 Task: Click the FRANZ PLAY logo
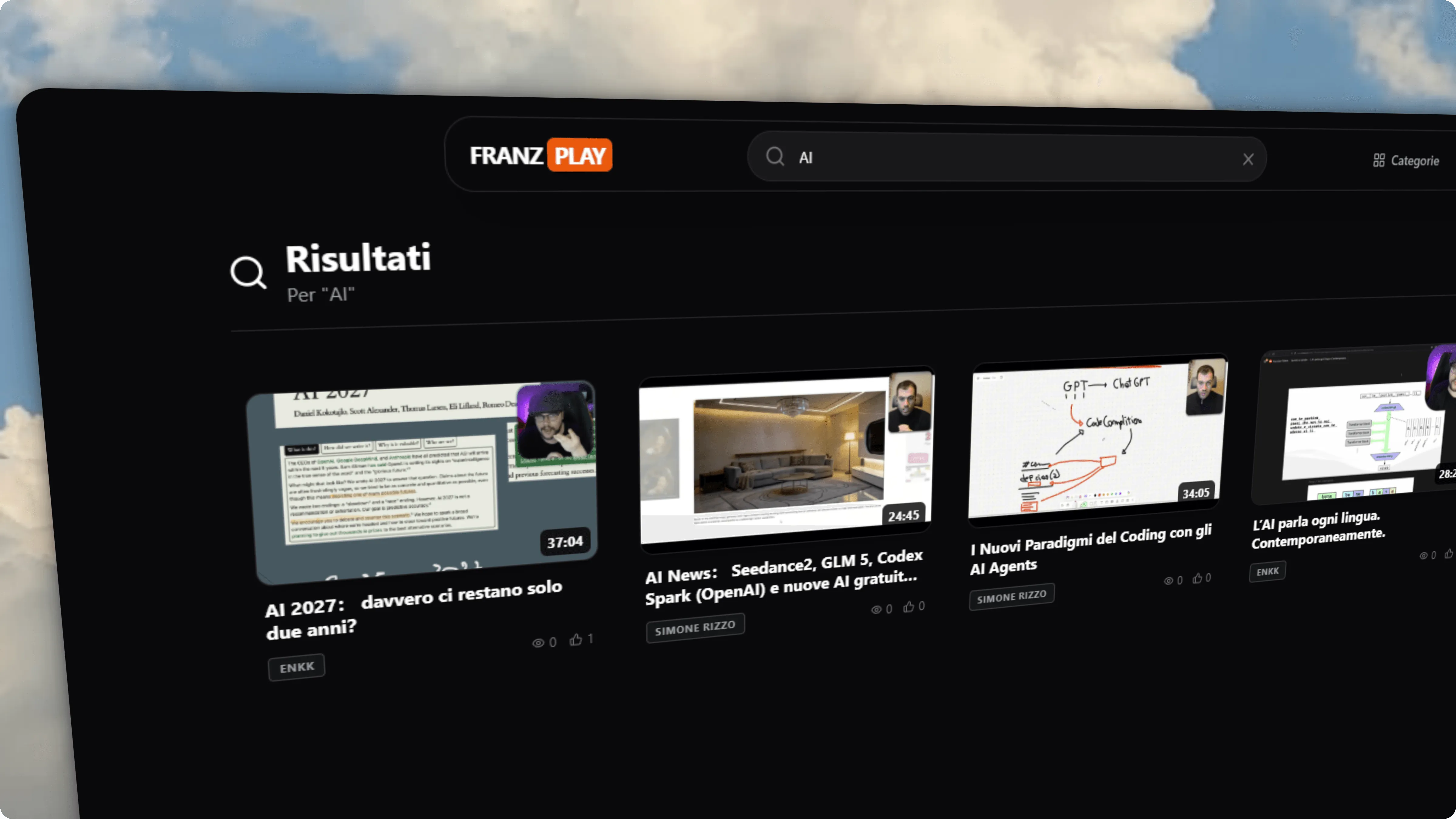pyautogui.click(x=540, y=155)
